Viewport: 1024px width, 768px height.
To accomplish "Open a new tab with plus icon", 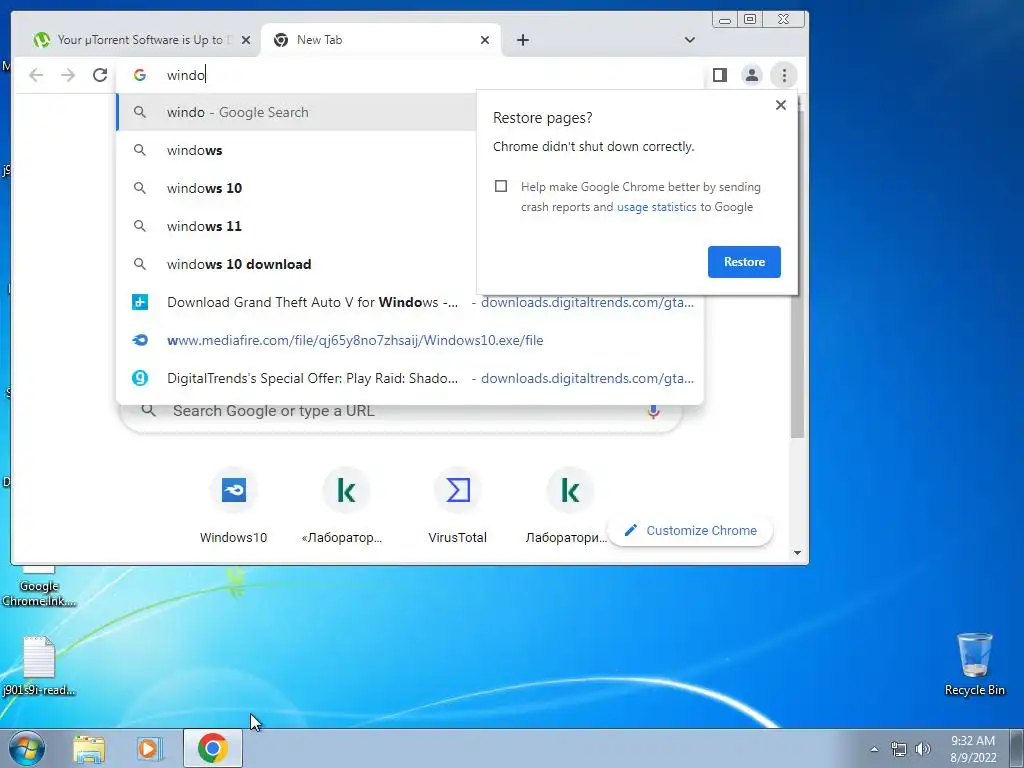I will click(522, 40).
